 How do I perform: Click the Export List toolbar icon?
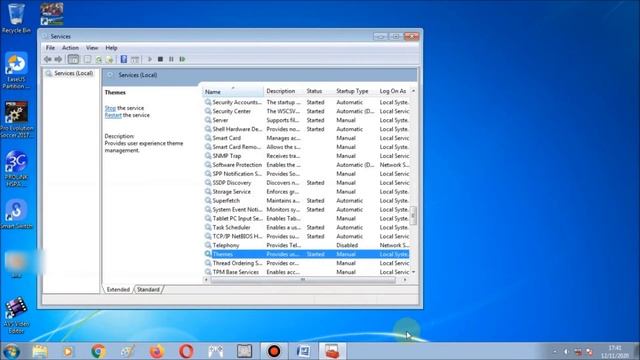[109, 59]
